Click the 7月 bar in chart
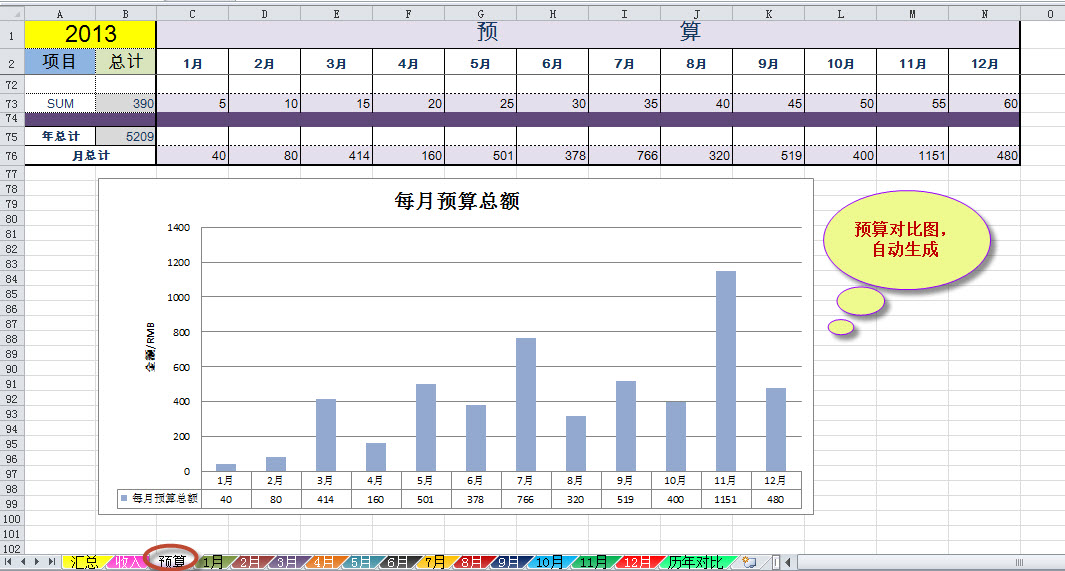1065x571 pixels. click(x=526, y=405)
